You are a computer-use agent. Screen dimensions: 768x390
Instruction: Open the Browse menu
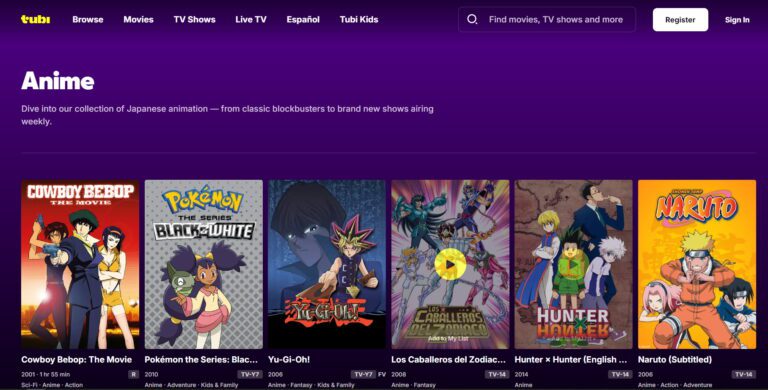point(88,20)
